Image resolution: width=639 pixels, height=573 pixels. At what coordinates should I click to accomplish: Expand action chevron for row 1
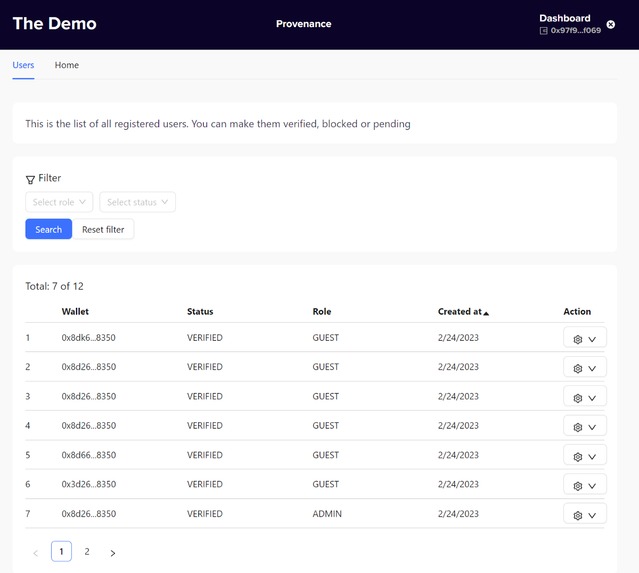point(592,339)
